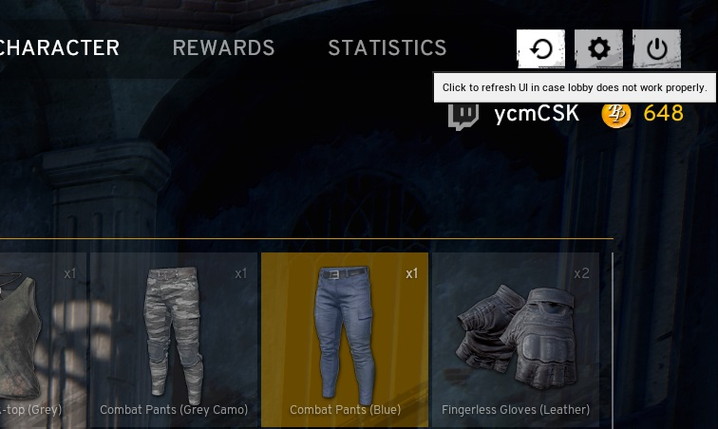Open settings with the gear icon
Image resolution: width=718 pixels, height=429 pixels.
click(598, 49)
